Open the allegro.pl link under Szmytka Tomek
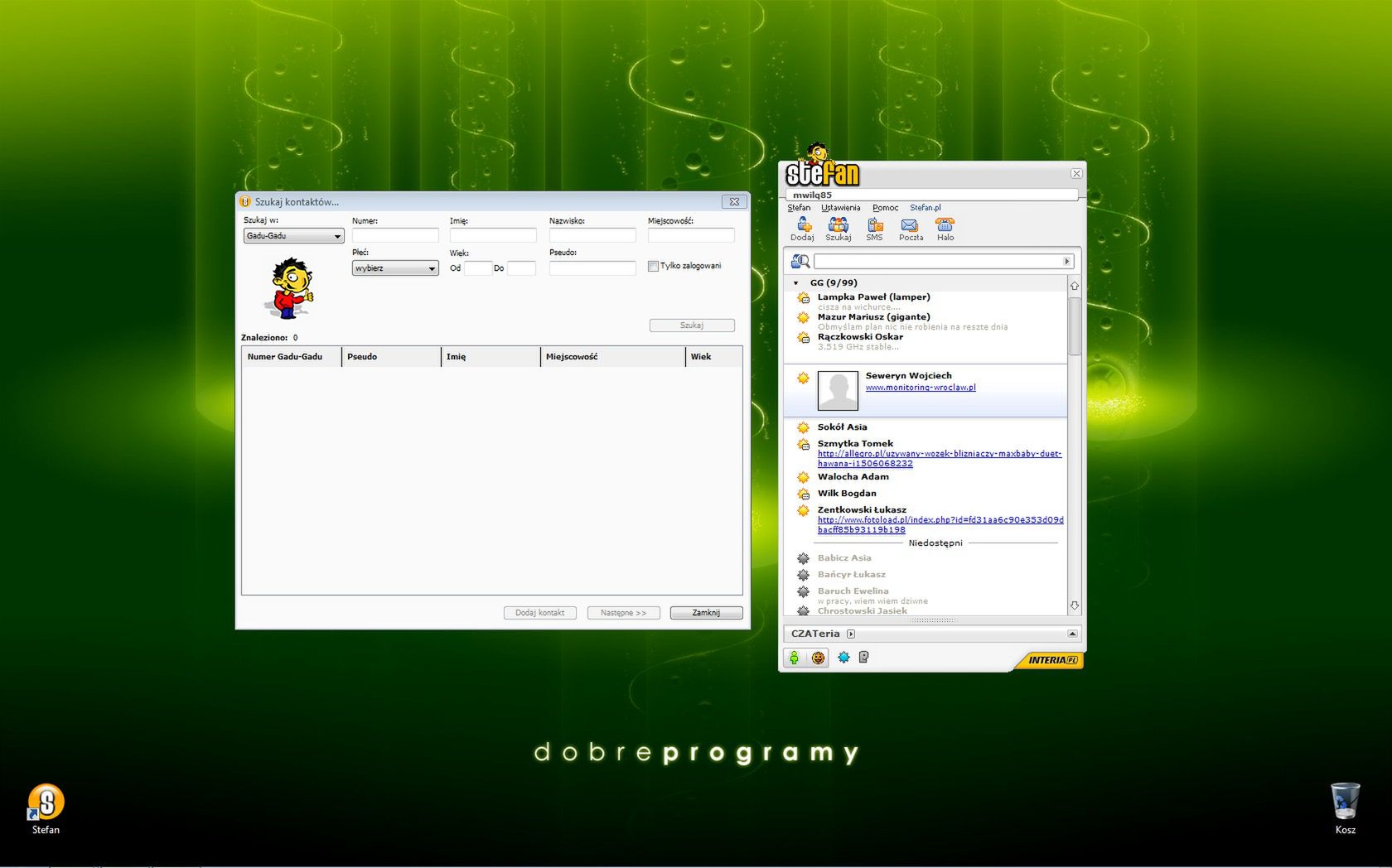Image resolution: width=1392 pixels, height=868 pixels. coord(940,459)
